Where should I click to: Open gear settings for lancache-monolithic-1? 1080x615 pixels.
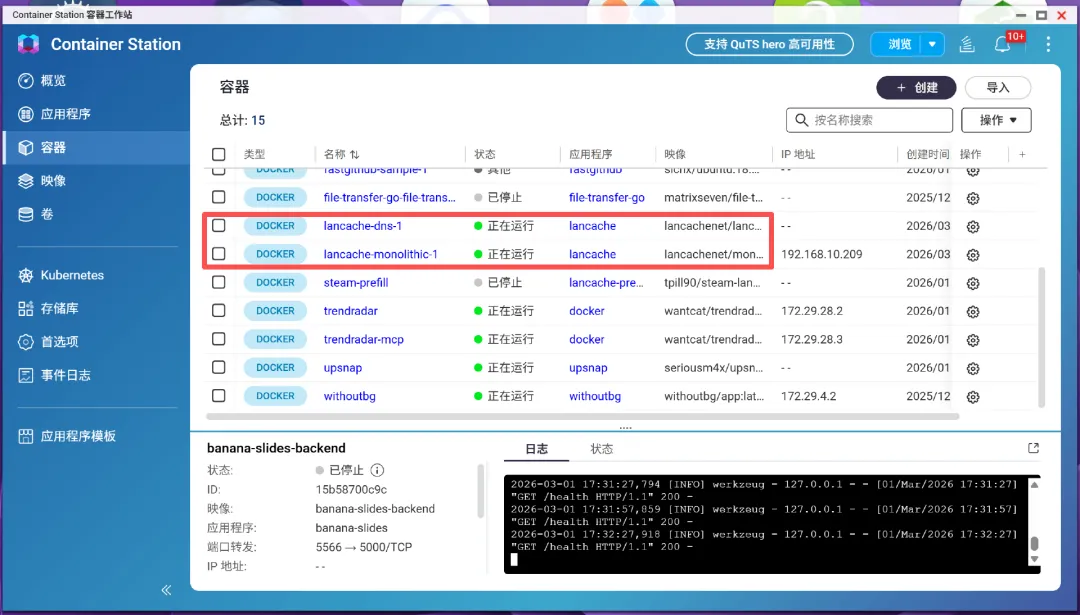(x=973, y=255)
